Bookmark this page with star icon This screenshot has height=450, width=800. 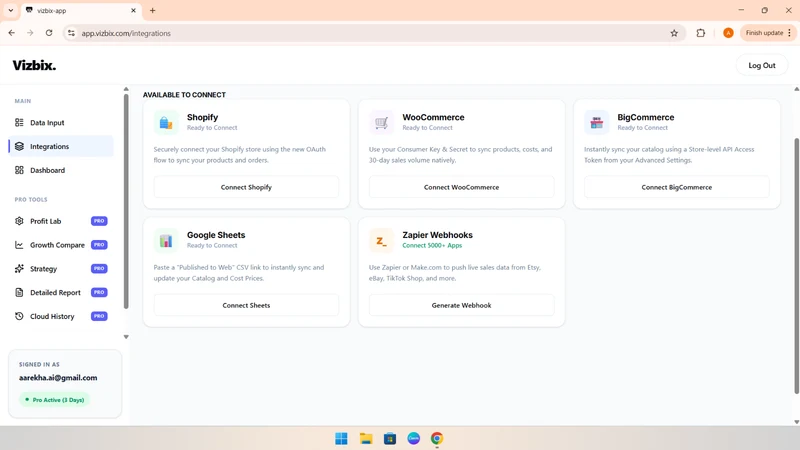pos(674,33)
